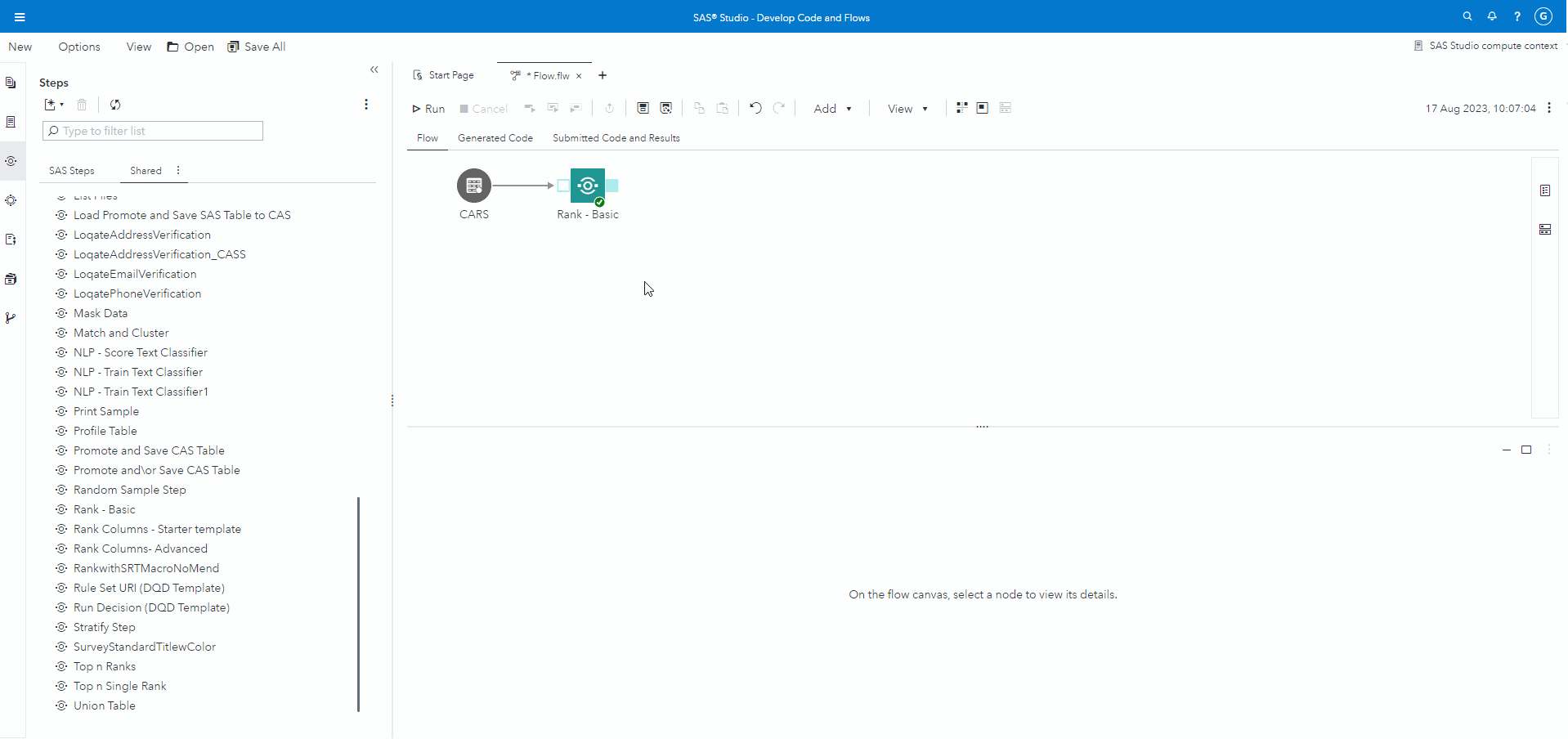Switch to the Generated Code tab

(x=495, y=137)
